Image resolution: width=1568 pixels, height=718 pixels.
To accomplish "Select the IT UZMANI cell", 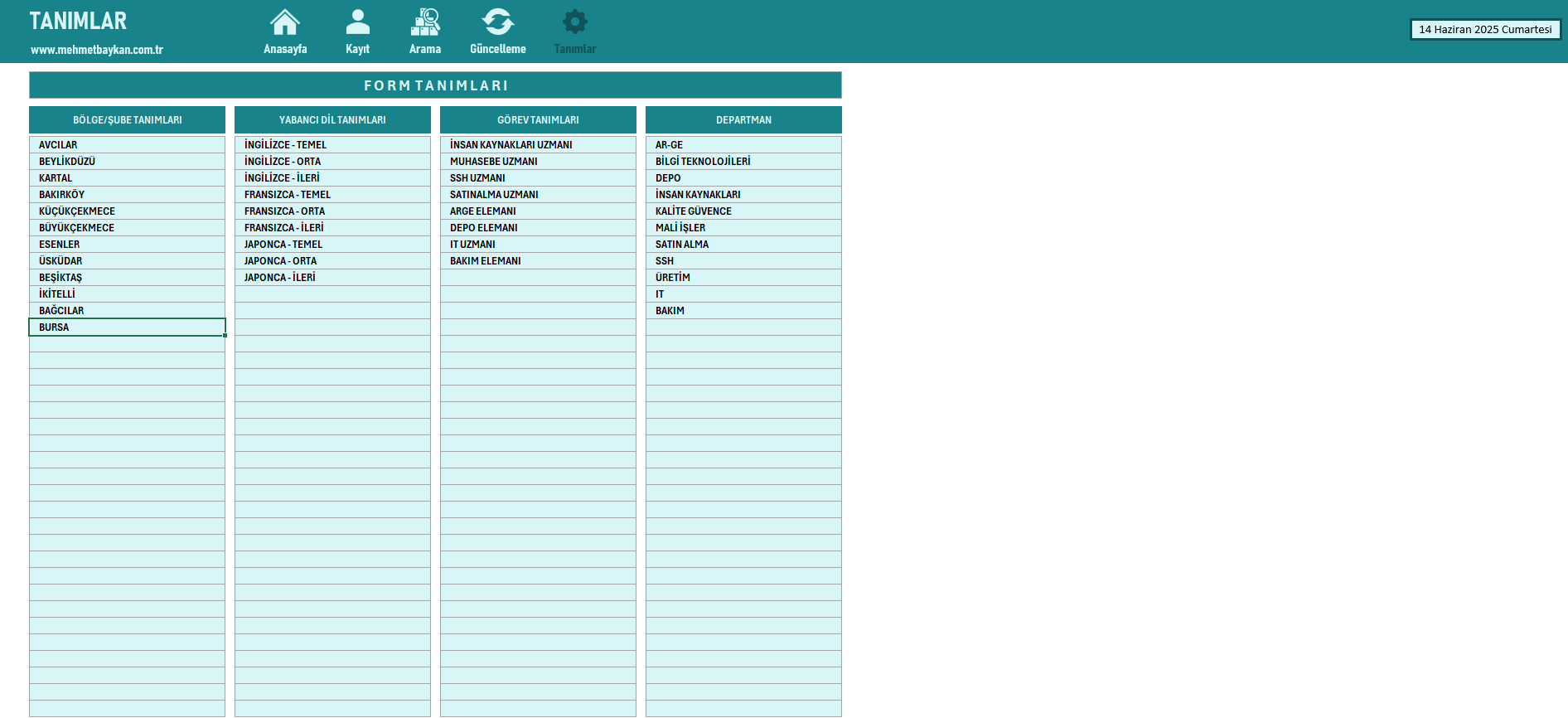I will point(538,245).
